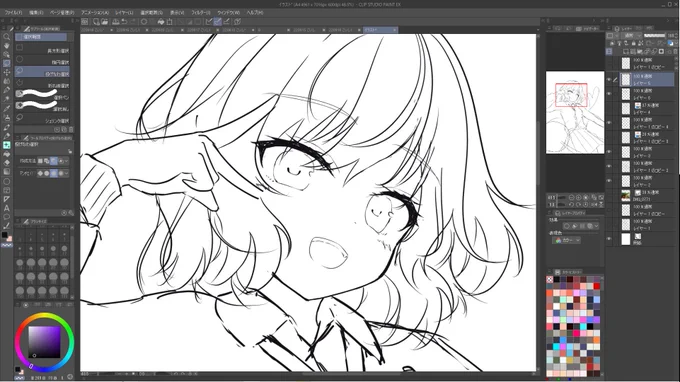Click the Save icon in command bar
This screenshot has width=680, height=382.
(x=116, y=21)
